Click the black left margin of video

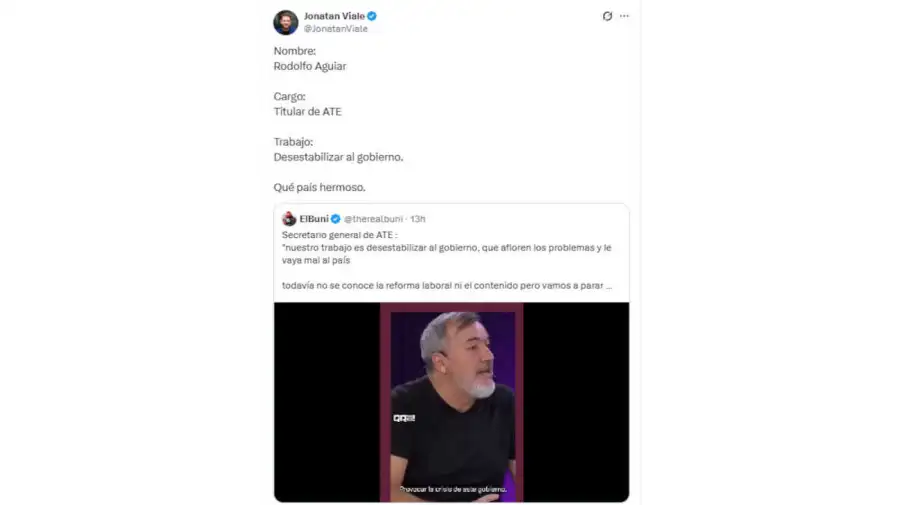pos(327,402)
